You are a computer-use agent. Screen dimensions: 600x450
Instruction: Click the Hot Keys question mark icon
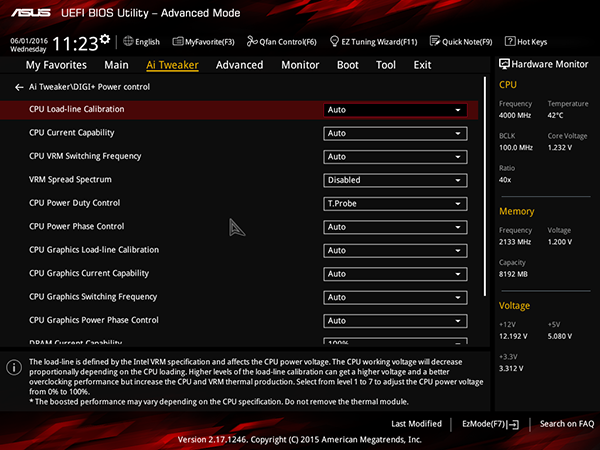pyautogui.click(x=510, y=41)
